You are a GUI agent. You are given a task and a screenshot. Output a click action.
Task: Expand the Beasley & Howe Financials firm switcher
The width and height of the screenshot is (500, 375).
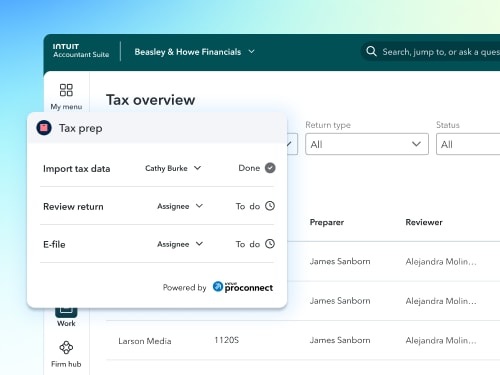point(195,52)
